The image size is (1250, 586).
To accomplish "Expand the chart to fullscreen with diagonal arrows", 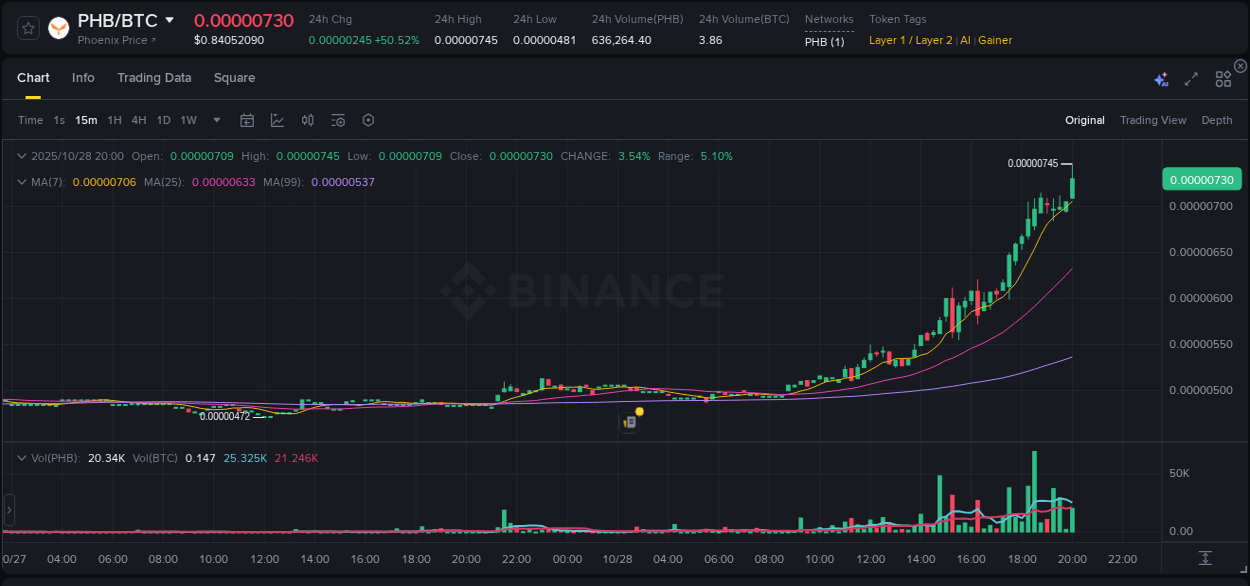I will tap(1191, 78).
